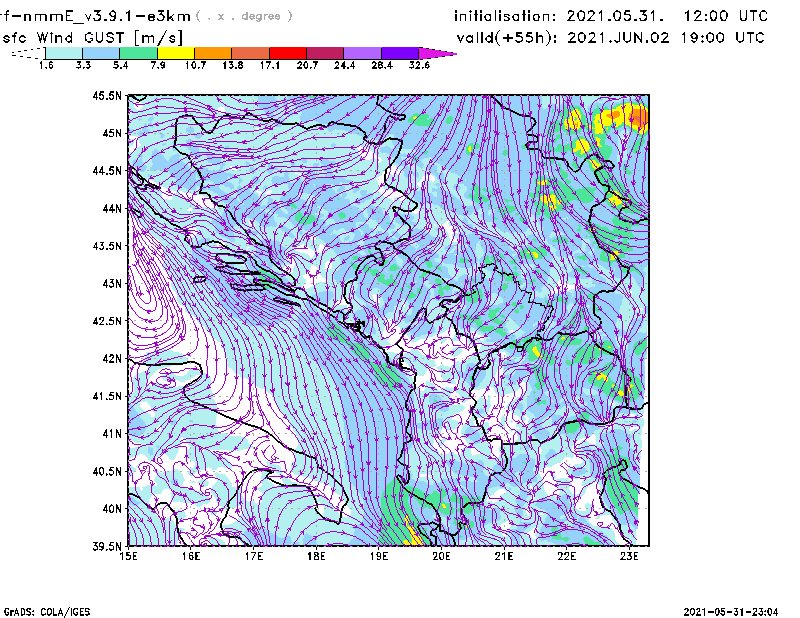Click the 17E longitude axis label
This screenshot has height=618, width=800.
click(254, 556)
